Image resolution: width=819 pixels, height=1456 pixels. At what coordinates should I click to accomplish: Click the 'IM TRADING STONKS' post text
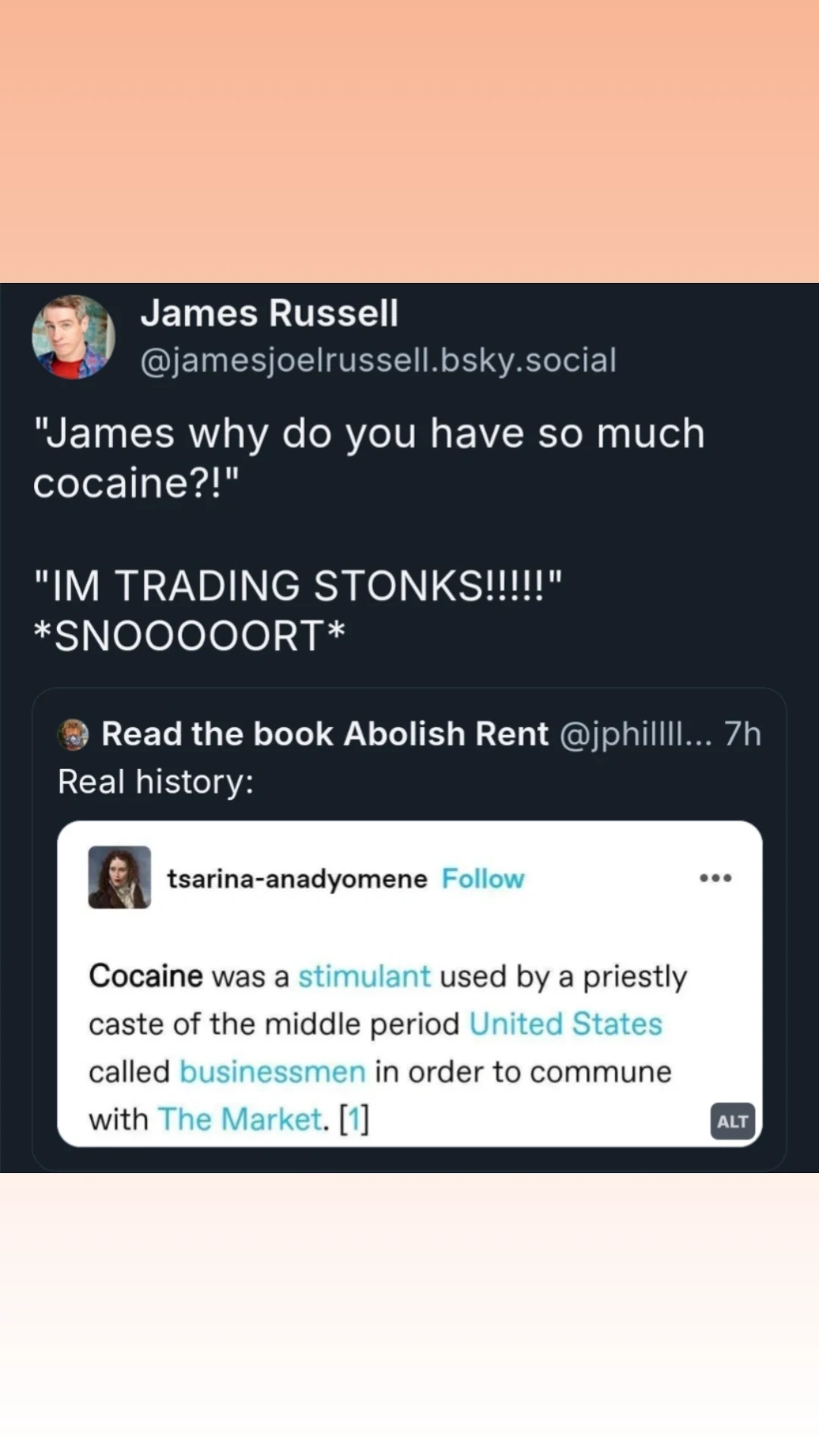[x=298, y=586]
